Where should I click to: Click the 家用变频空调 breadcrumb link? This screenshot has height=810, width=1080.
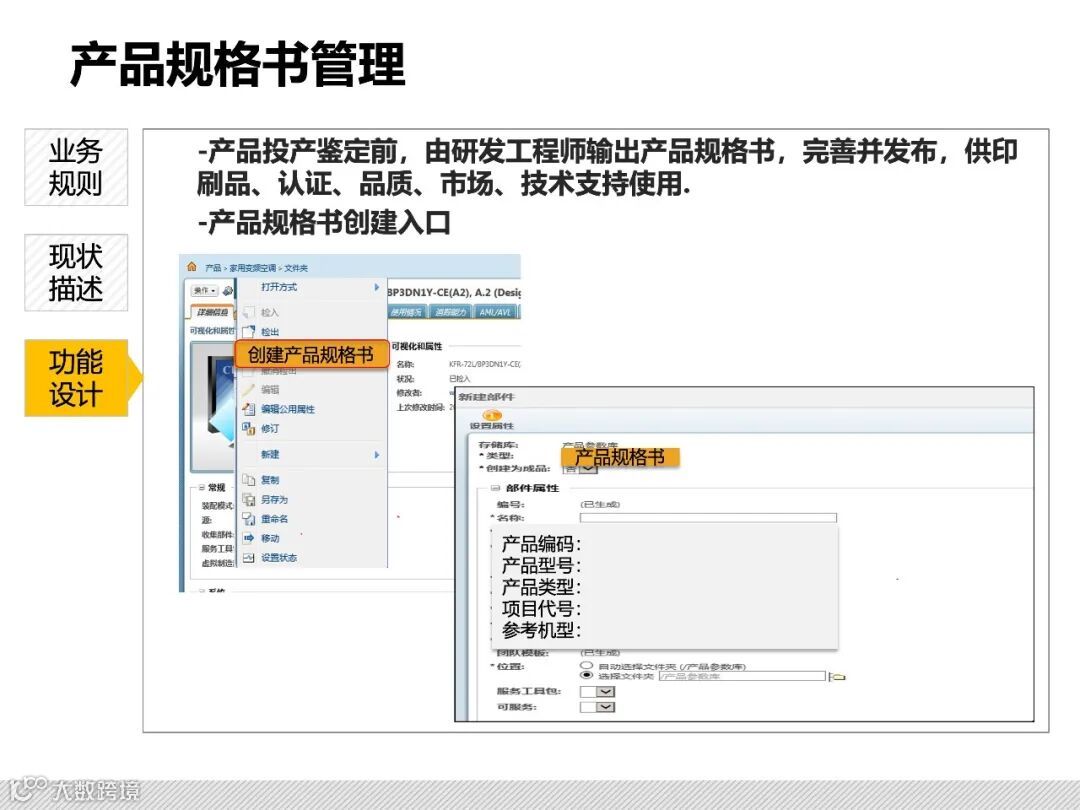tap(252, 268)
